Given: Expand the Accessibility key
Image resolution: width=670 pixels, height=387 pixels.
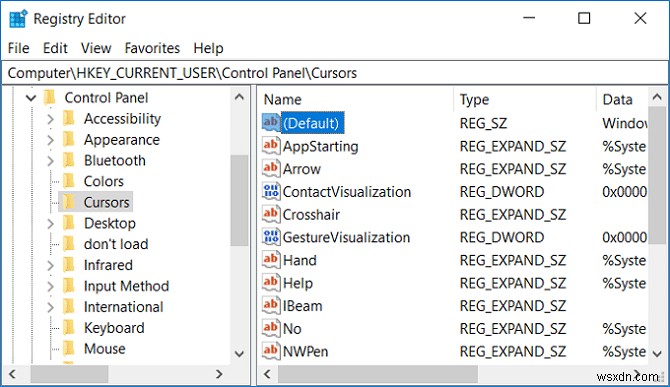Looking at the screenshot, I should click(50, 119).
